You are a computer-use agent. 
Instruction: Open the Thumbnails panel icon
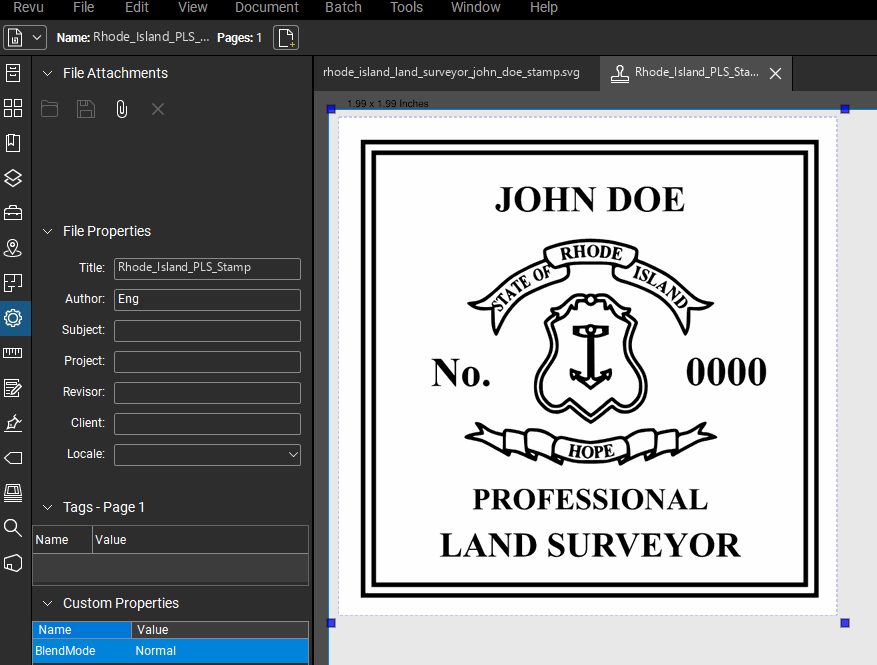13,108
